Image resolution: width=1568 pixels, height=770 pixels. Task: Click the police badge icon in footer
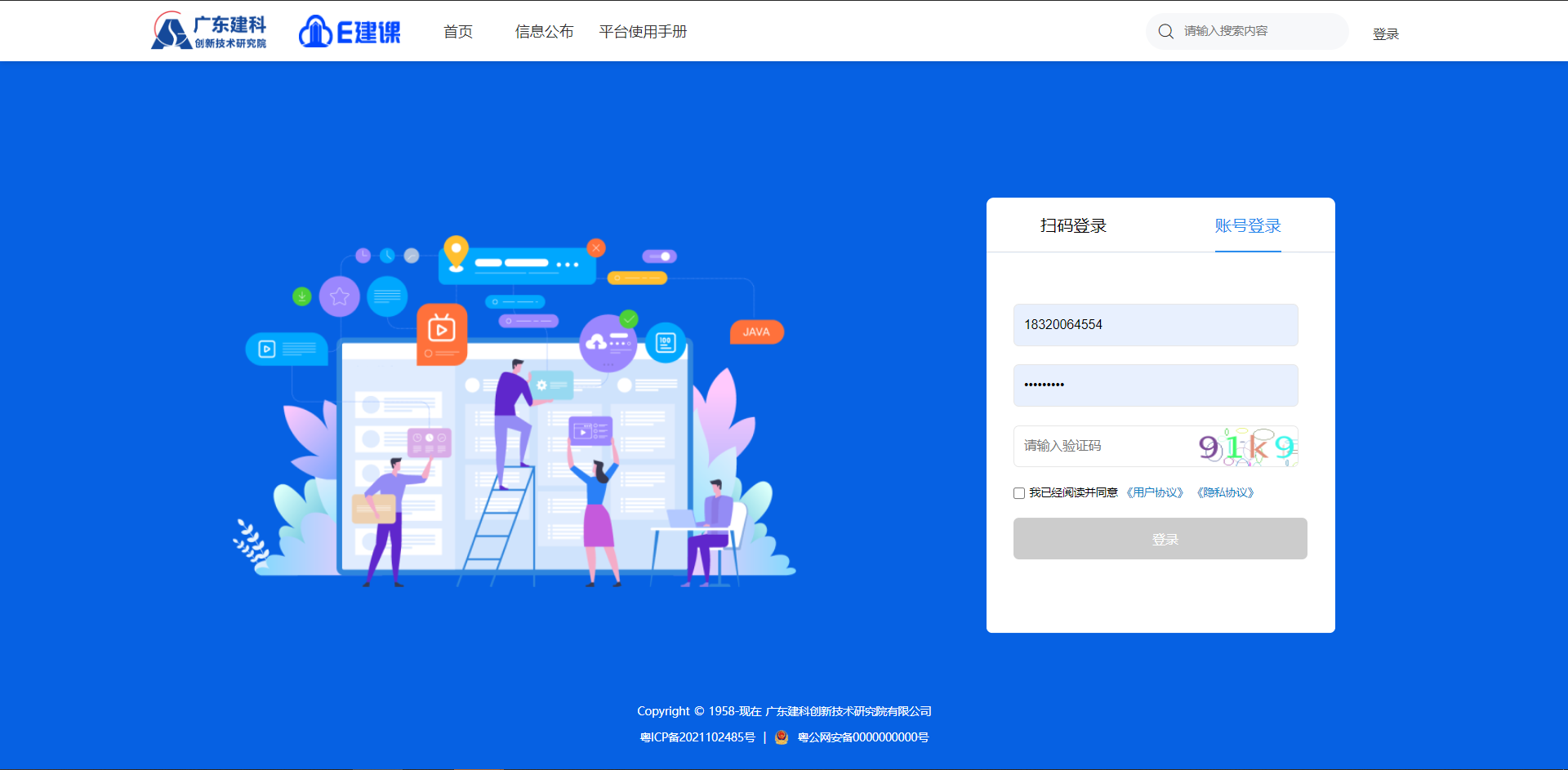coord(781,737)
